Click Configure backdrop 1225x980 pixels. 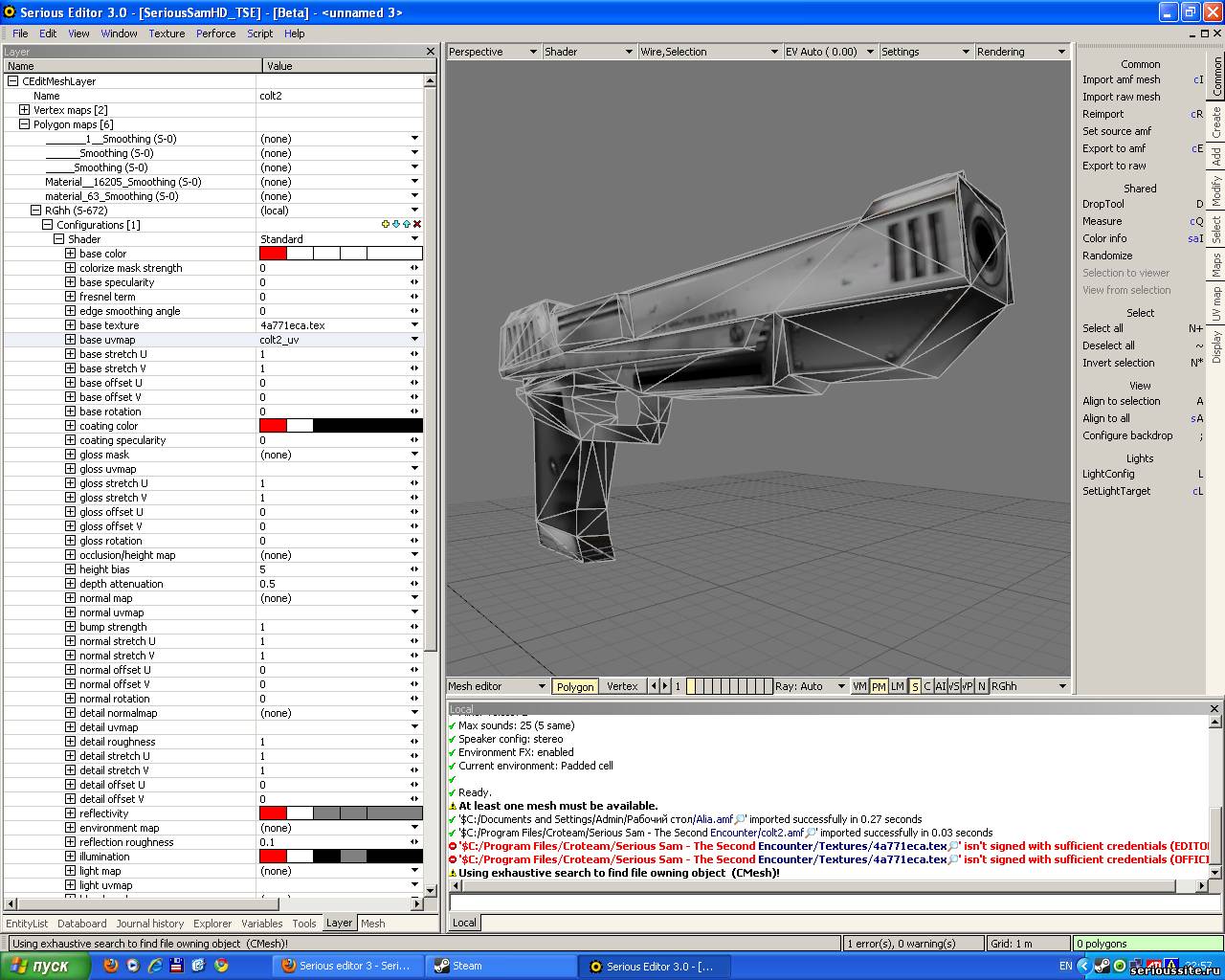coord(1127,435)
